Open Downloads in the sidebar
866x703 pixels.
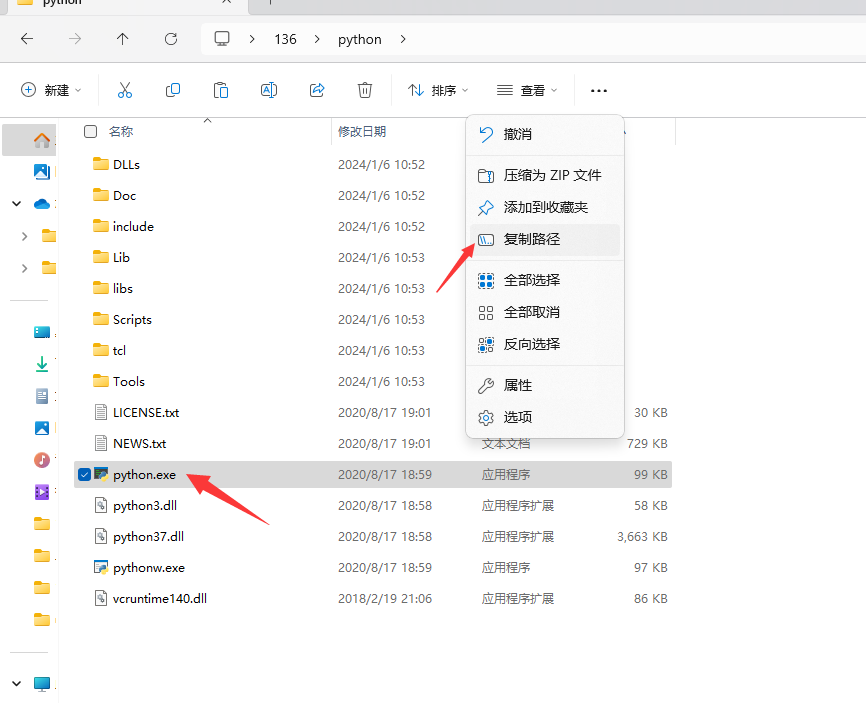point(42,364)
